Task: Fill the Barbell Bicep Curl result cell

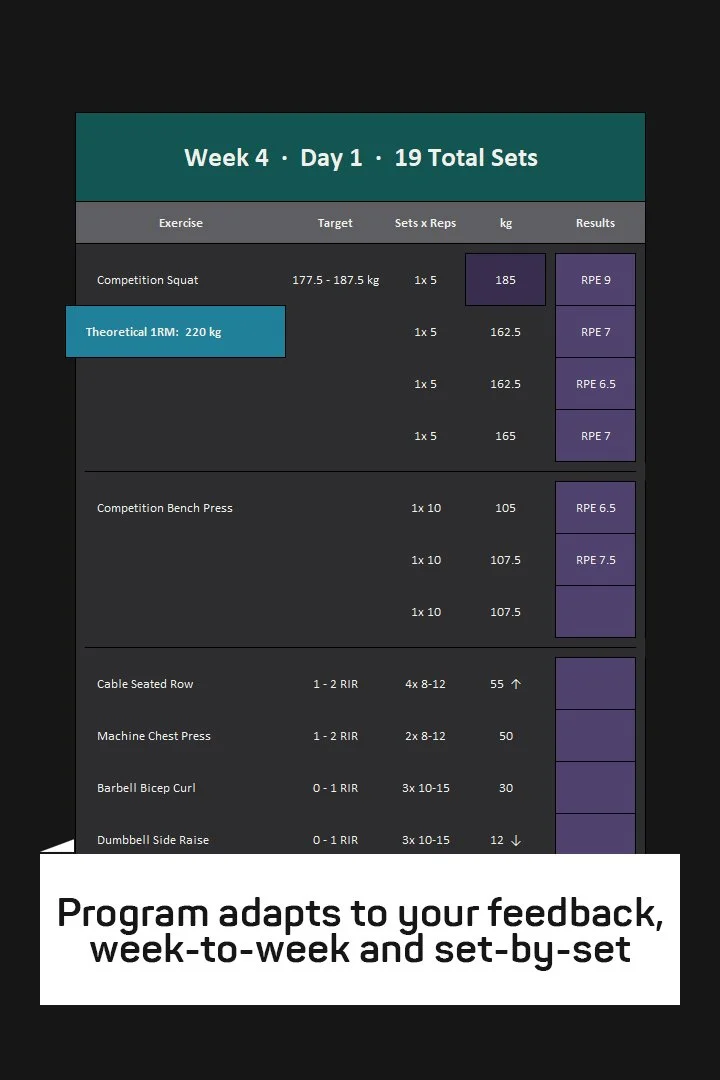Action: [x=595, y=788]
